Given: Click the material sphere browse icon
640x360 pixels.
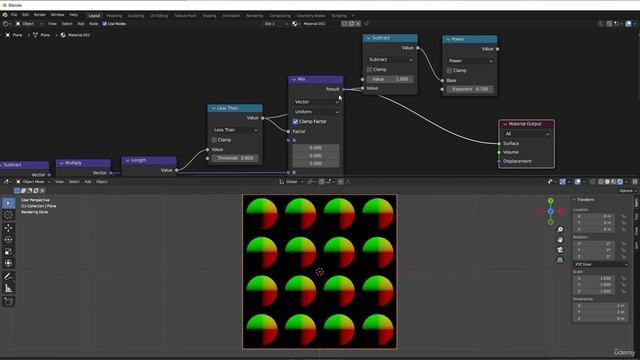Looking at the screenshot, I should [x=296, y=24].
